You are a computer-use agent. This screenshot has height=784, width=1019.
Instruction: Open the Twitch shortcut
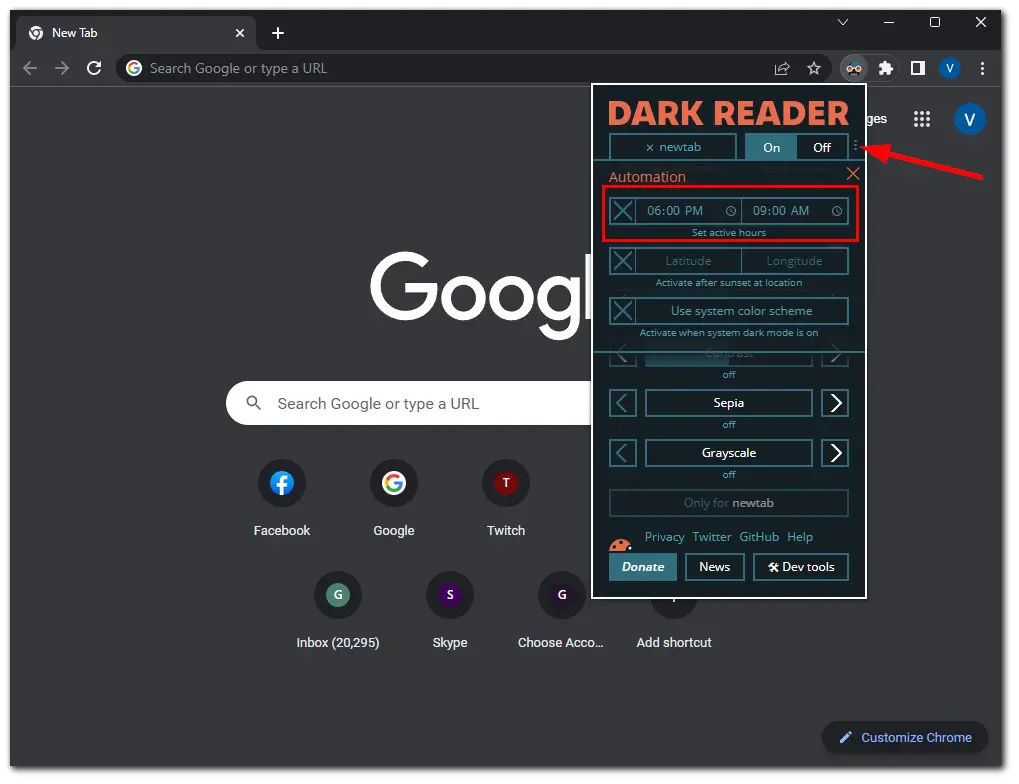506,499
